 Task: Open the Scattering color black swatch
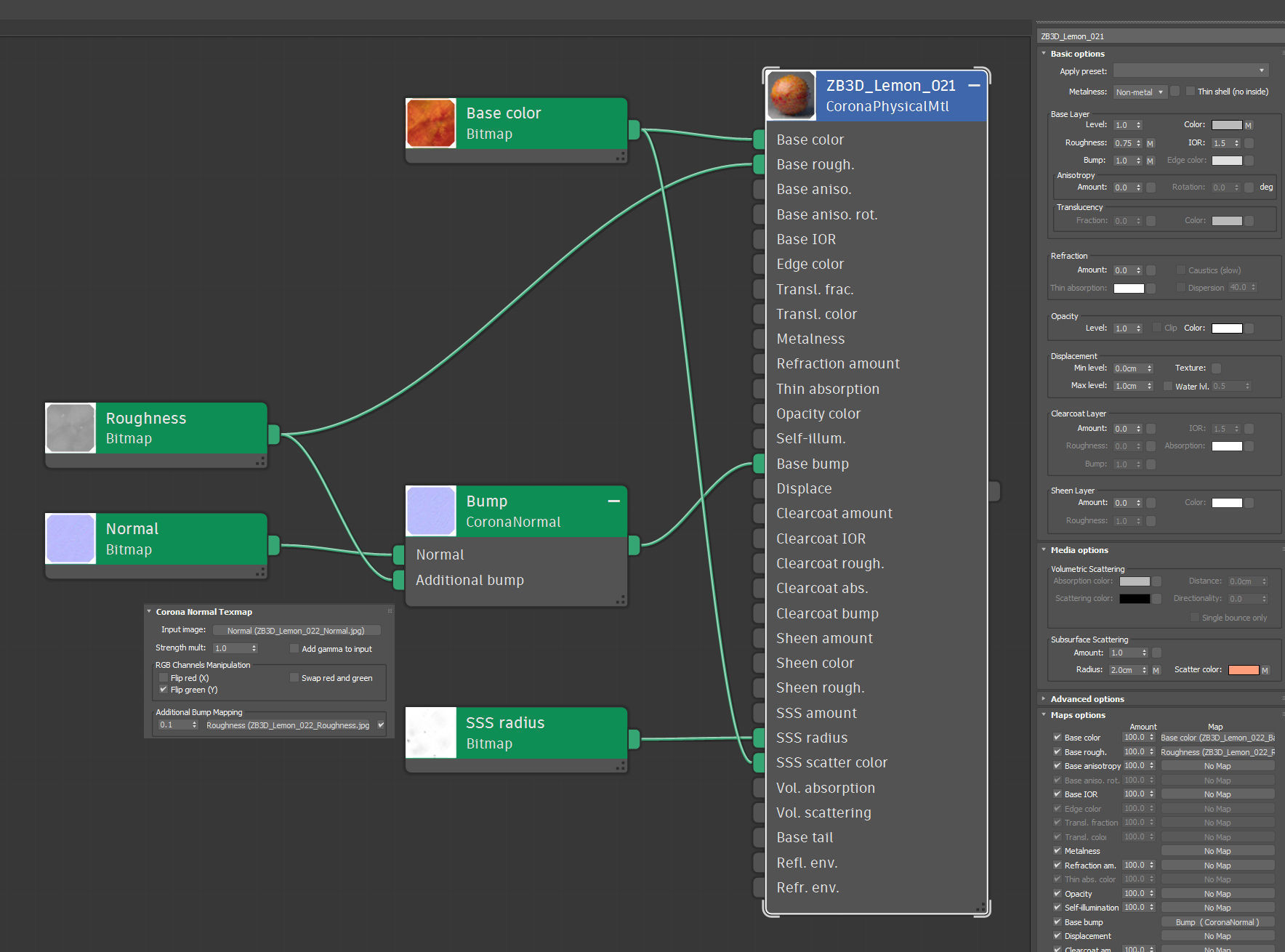[1135, 599]
